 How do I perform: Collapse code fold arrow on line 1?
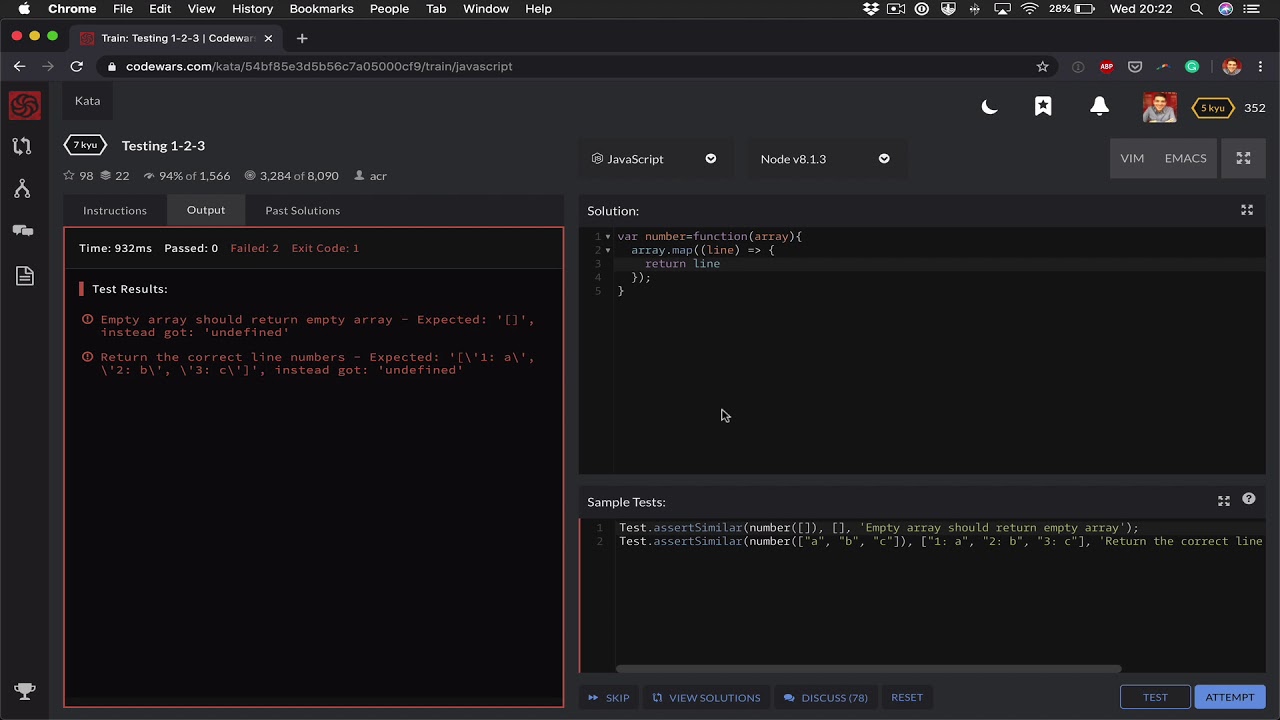click(608, 237)
